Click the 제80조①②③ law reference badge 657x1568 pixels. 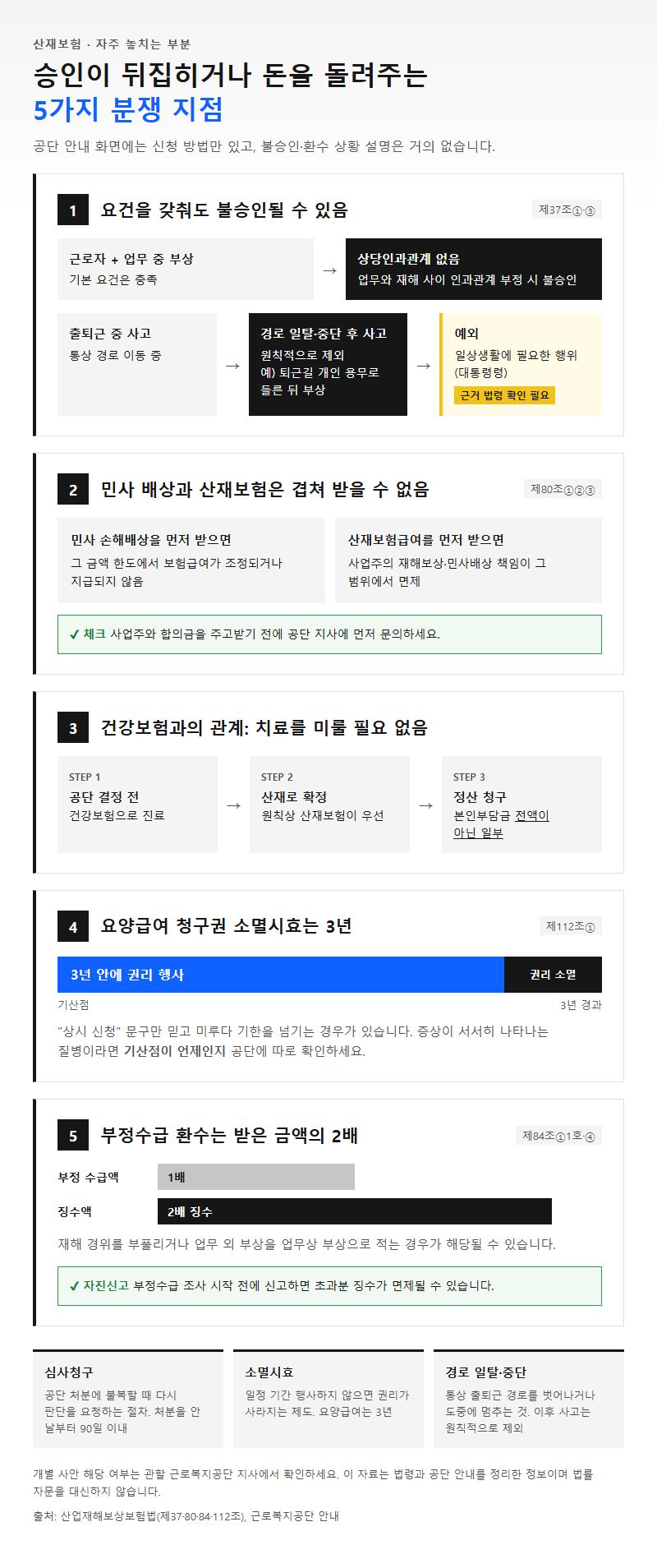click(563, 489)
